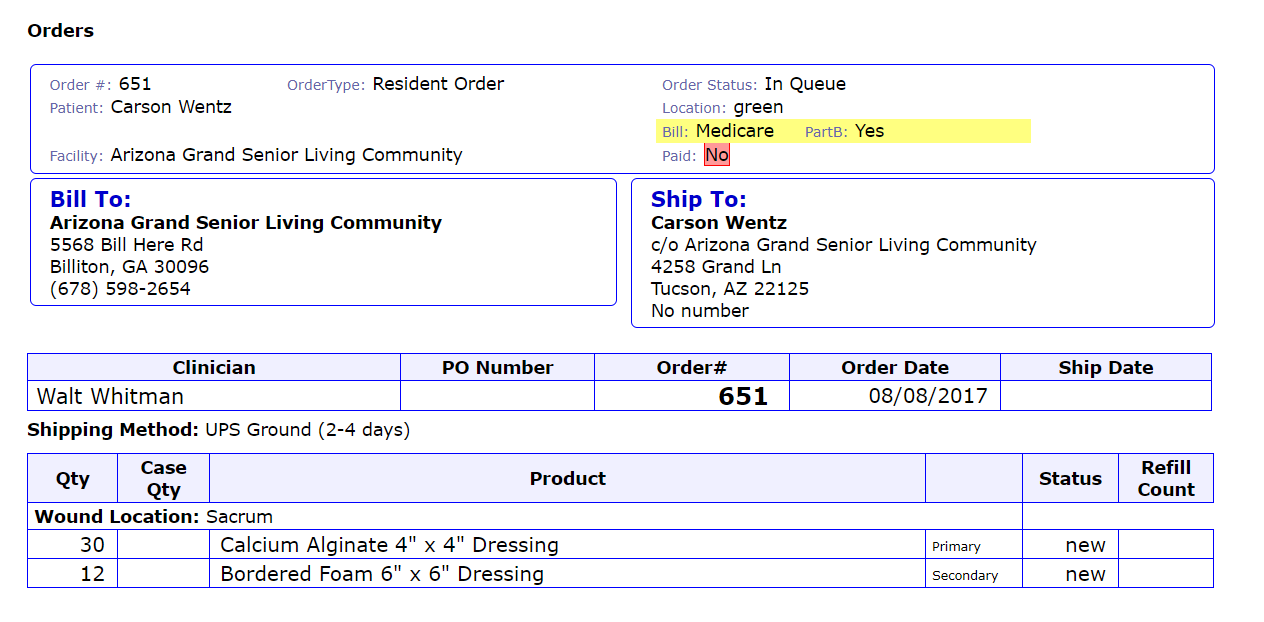Click the Ship To heading
This screenshot has height=622, width=1264.
698,200
